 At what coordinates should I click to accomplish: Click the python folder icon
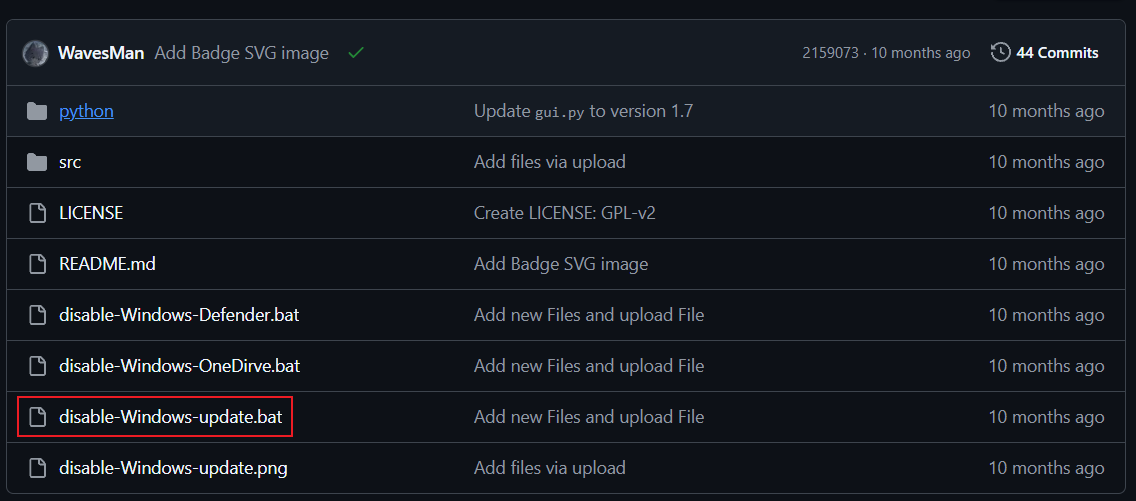pyautogui.click(x=37, y=111)
